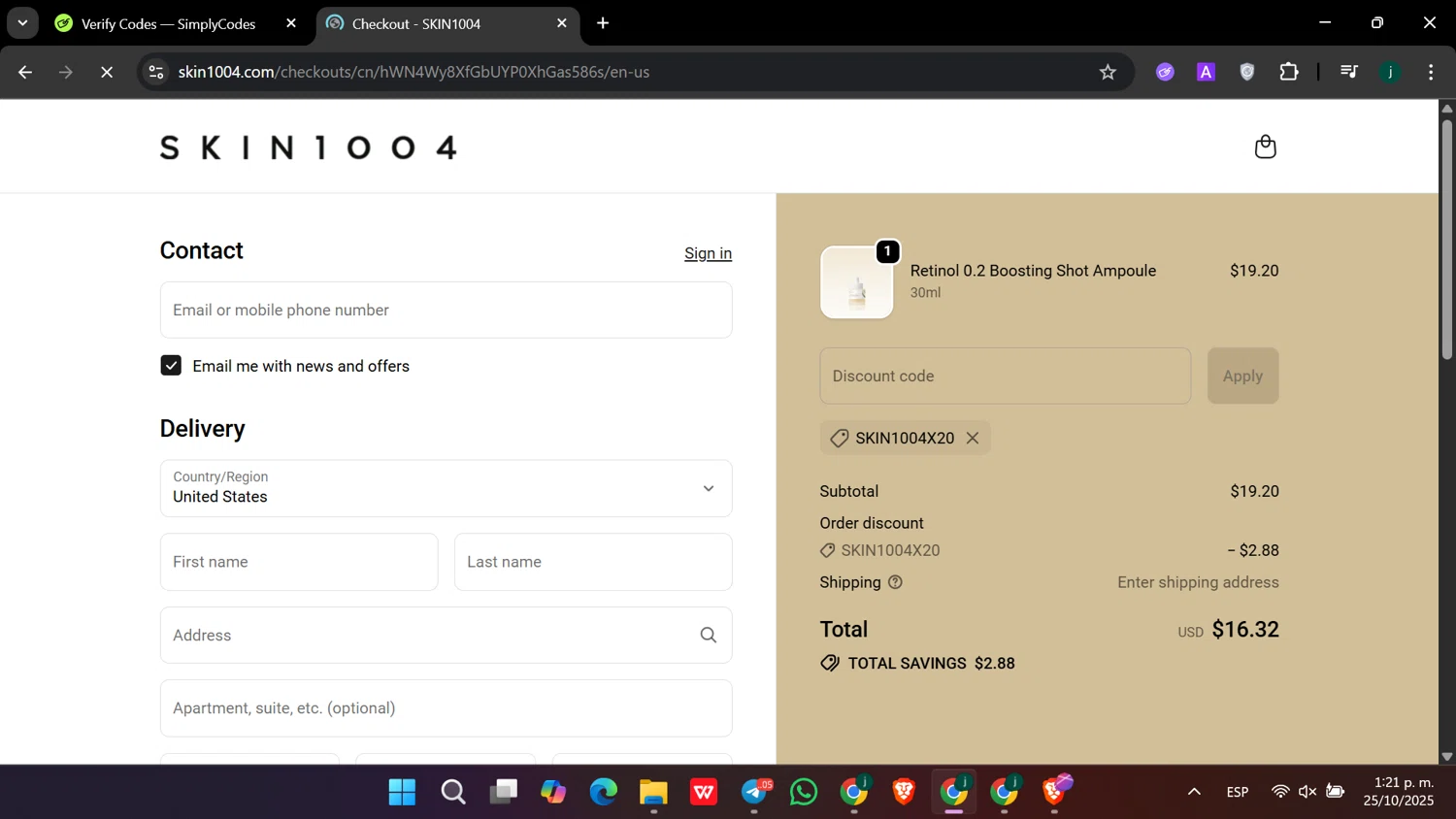Click the Retinol ampoule product thumbnail

pos(856,282)
